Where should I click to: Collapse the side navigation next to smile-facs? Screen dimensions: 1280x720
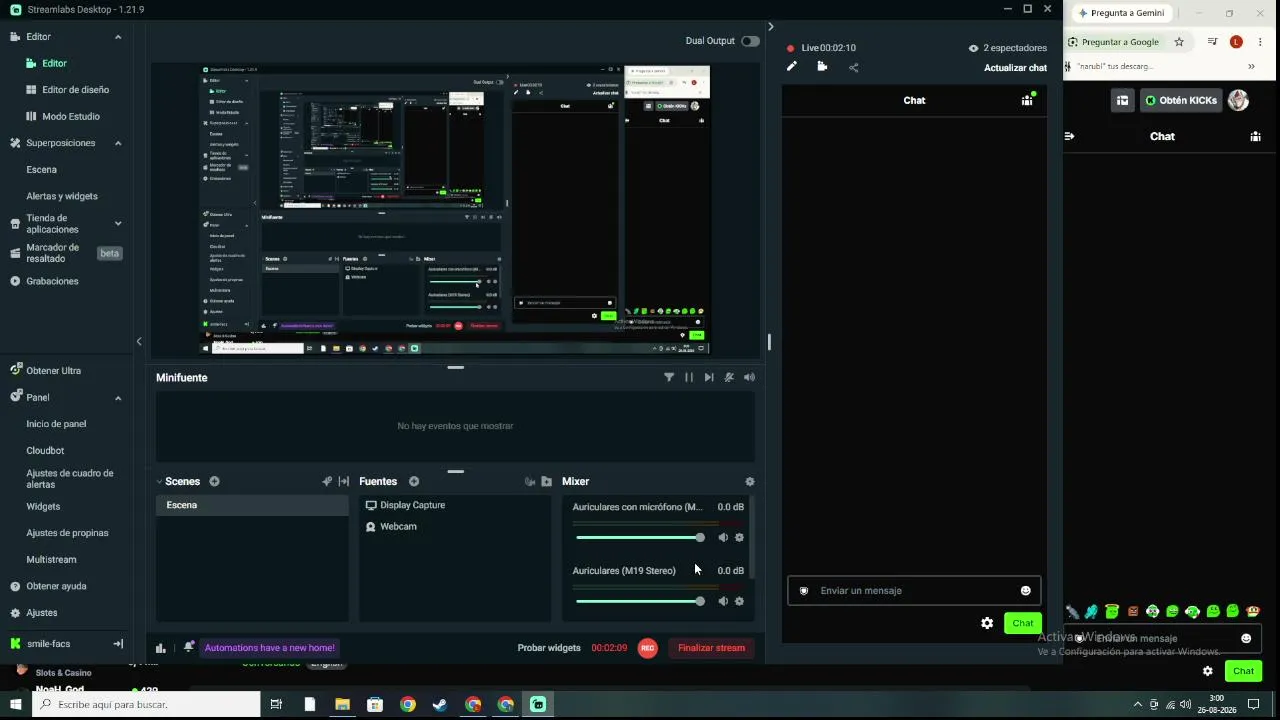click(118, 644)
